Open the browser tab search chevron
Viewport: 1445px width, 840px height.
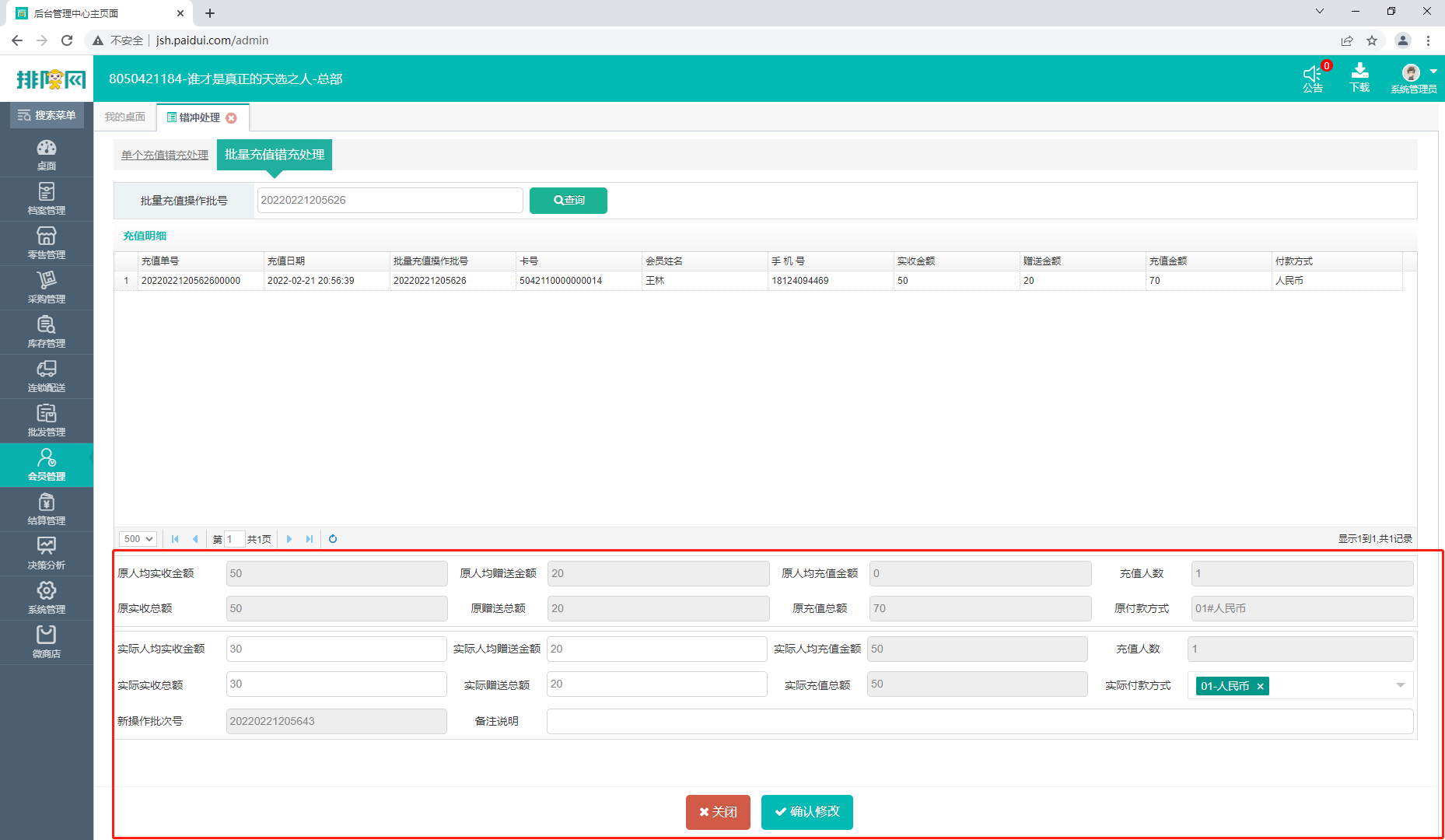[1320, 11]
